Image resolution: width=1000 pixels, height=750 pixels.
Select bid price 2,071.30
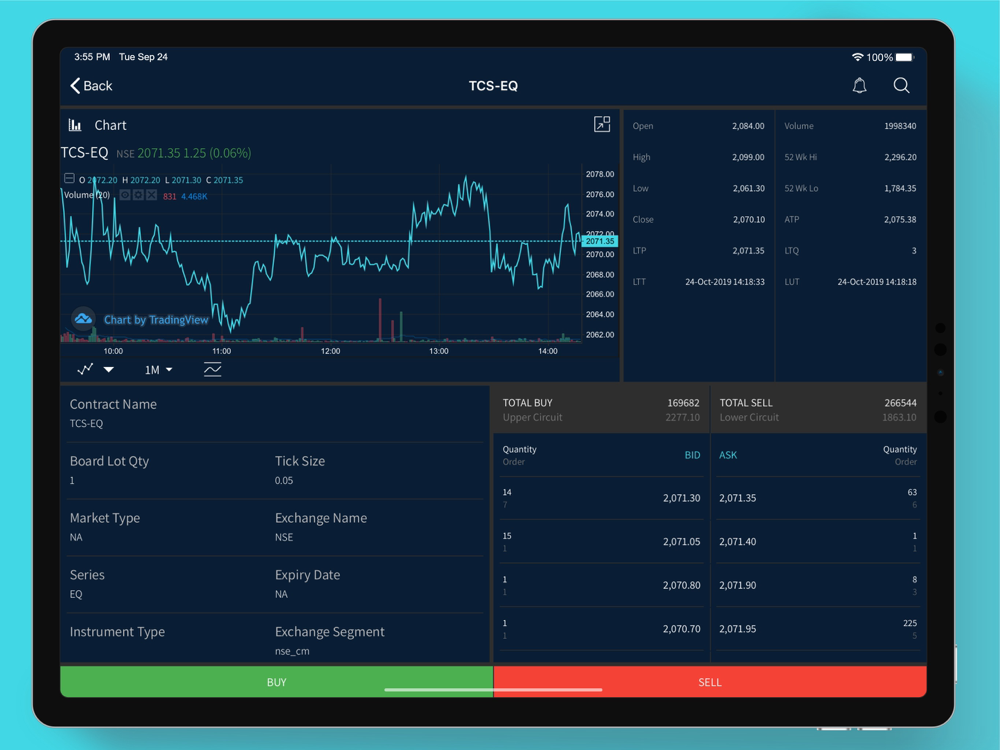pyautogui.click(x=681, y=498)
